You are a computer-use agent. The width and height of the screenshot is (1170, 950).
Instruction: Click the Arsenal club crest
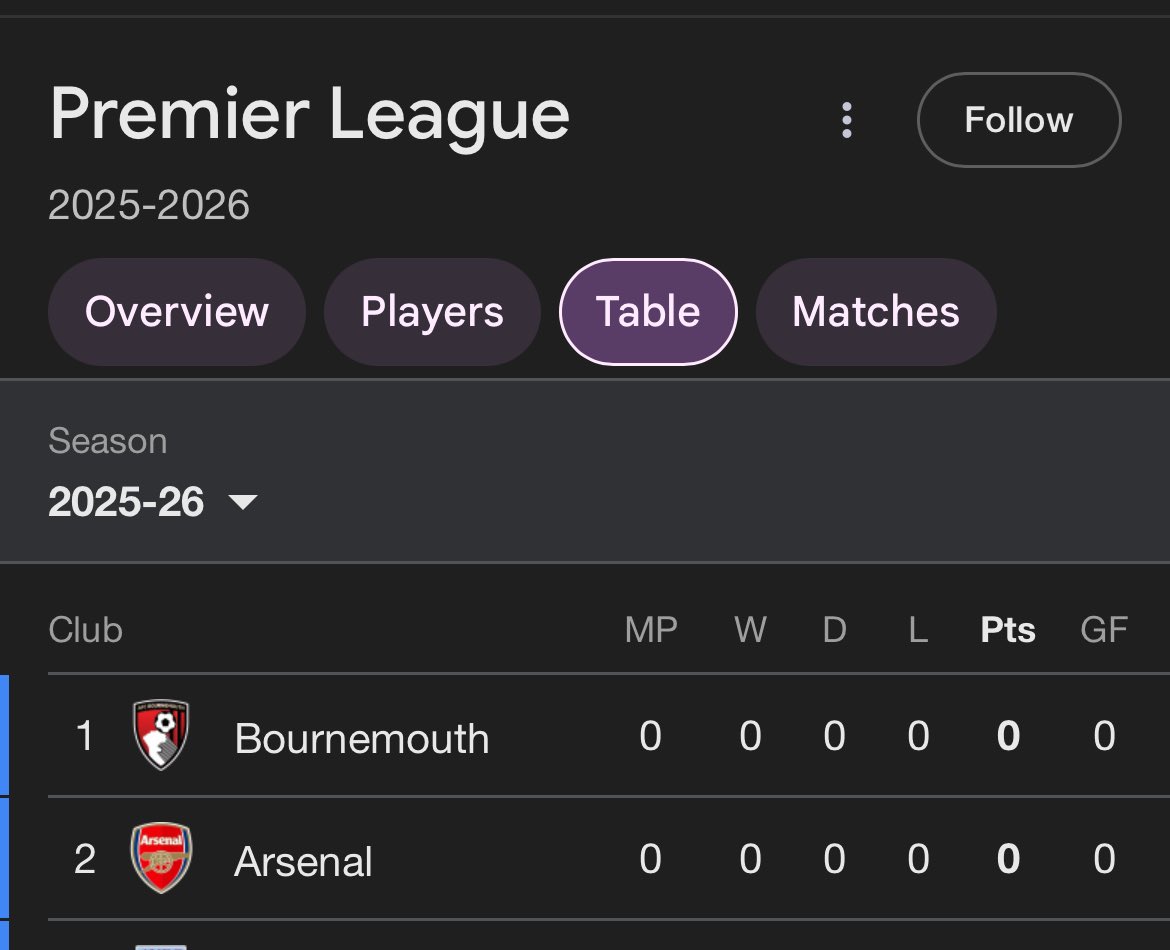pyautogui.click(x=161, y=858)
